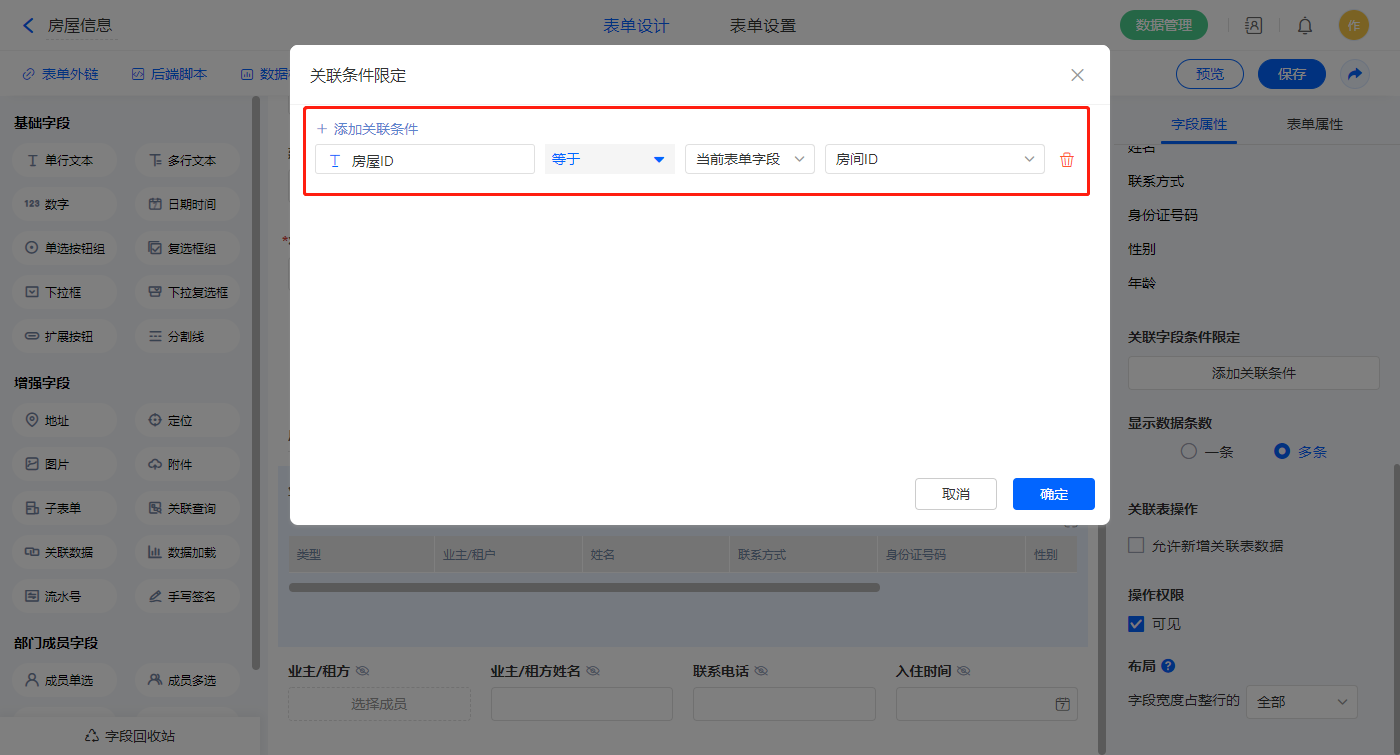
Task: Switch to the 表单设置 tab
Action: click(763, 26)
